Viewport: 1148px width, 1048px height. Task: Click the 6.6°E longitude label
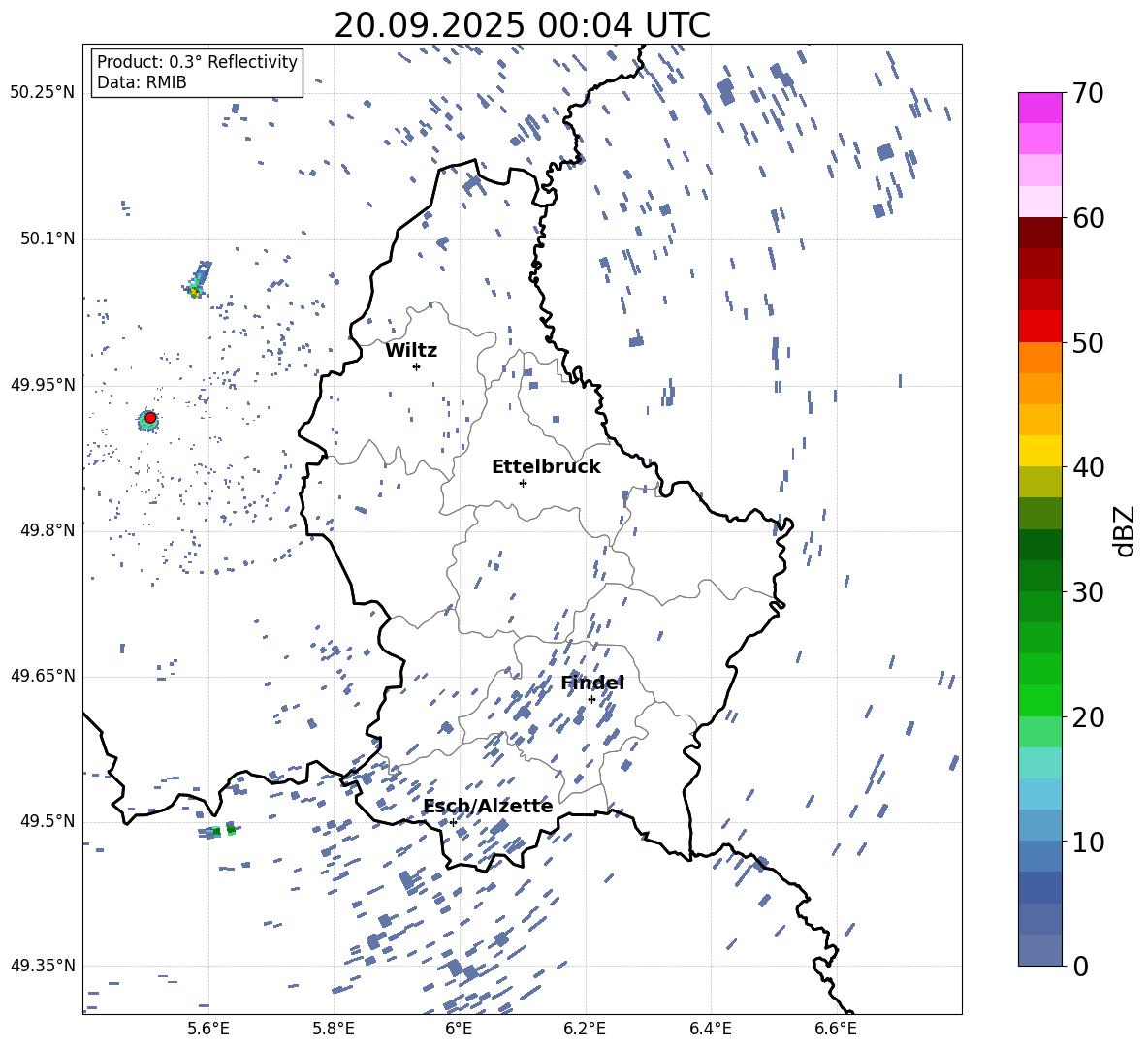[836, 1029]
